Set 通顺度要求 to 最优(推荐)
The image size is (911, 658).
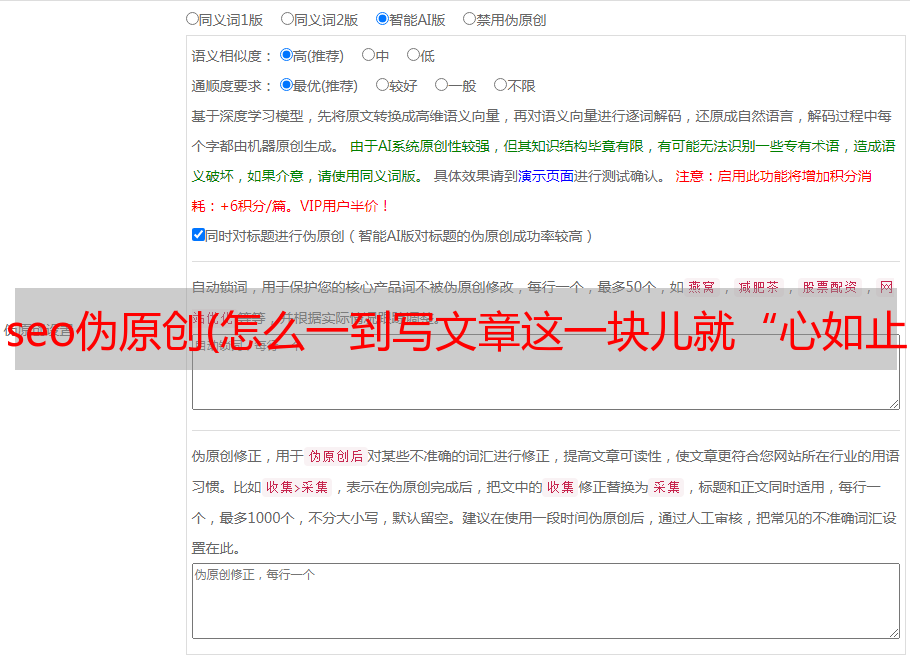coord(286,85)
